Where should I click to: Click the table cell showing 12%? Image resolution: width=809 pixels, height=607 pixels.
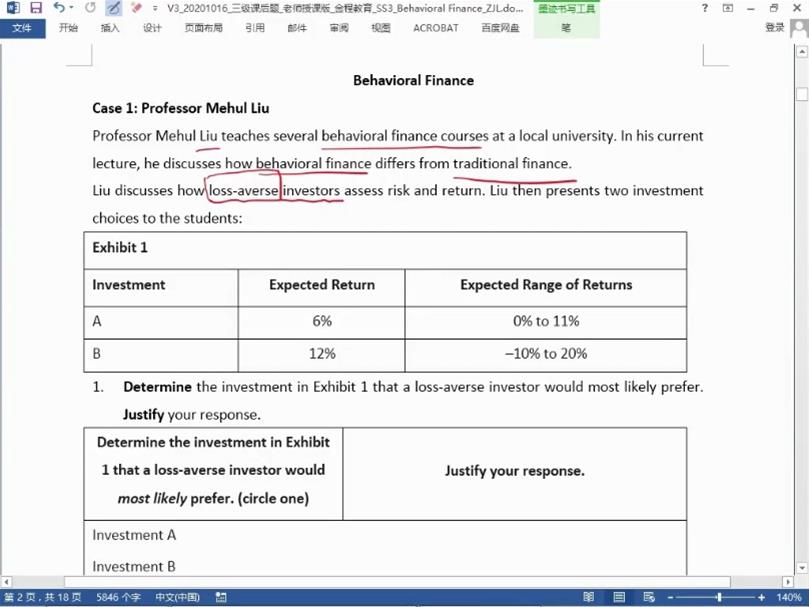pos(321,355)
